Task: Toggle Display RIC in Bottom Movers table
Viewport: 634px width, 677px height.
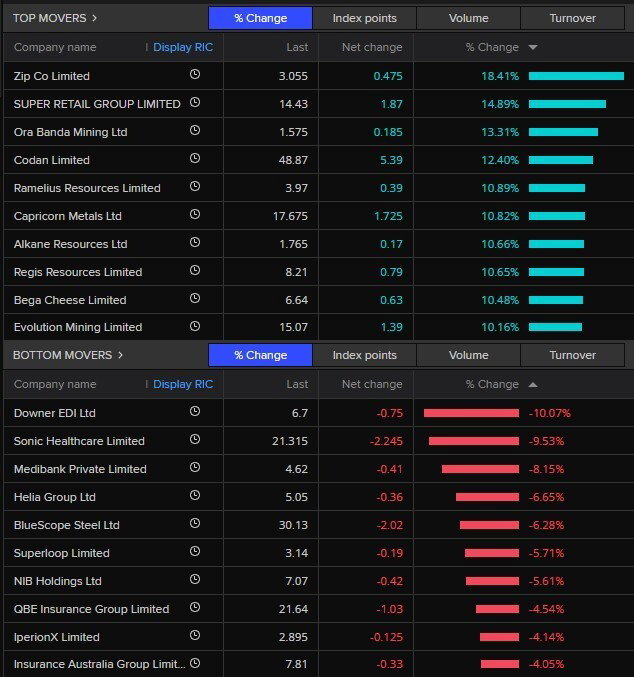Action: pyautogui.click(x=183, y=384)
